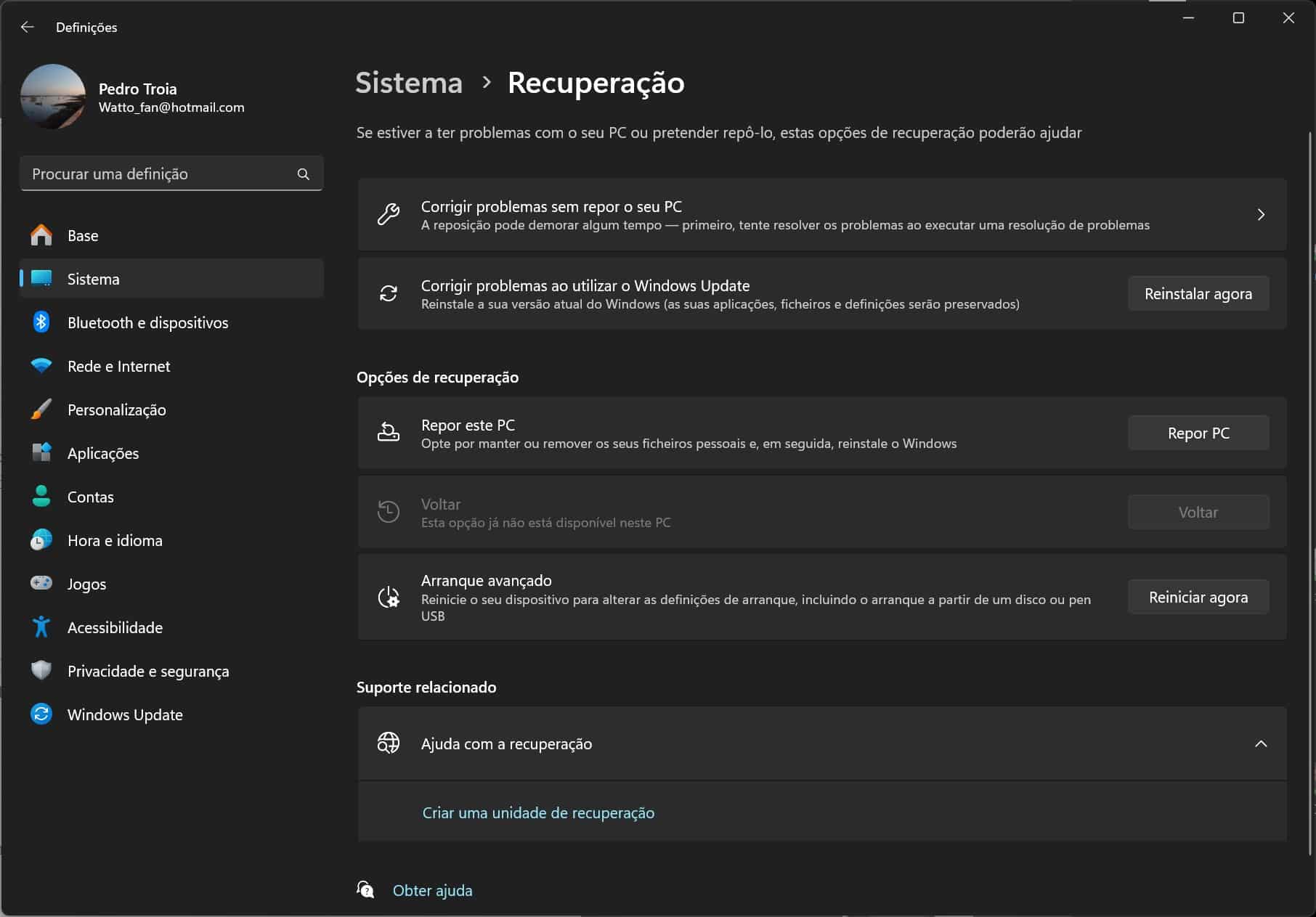Open Corrigir problemas sem repor chevron
This screenshot has width=1316, height=917.
(x=1261, y=215)
